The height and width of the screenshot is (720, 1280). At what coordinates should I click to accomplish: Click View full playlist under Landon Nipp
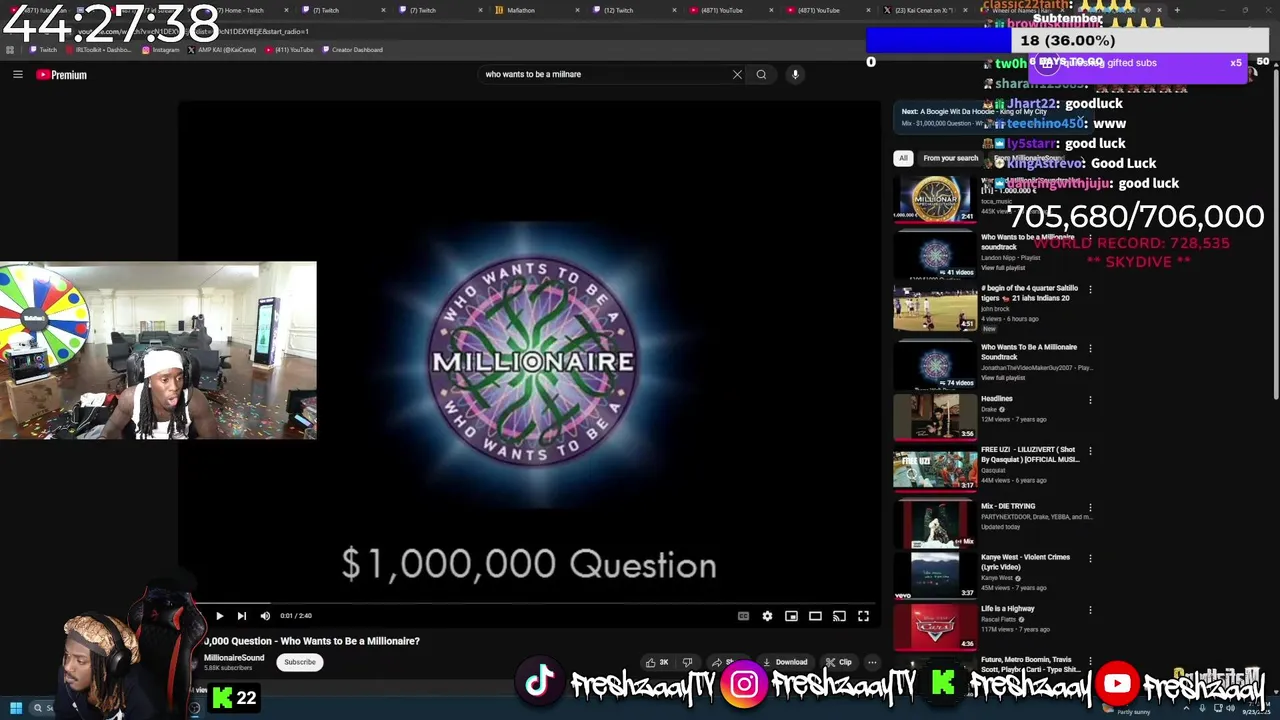1003,268
